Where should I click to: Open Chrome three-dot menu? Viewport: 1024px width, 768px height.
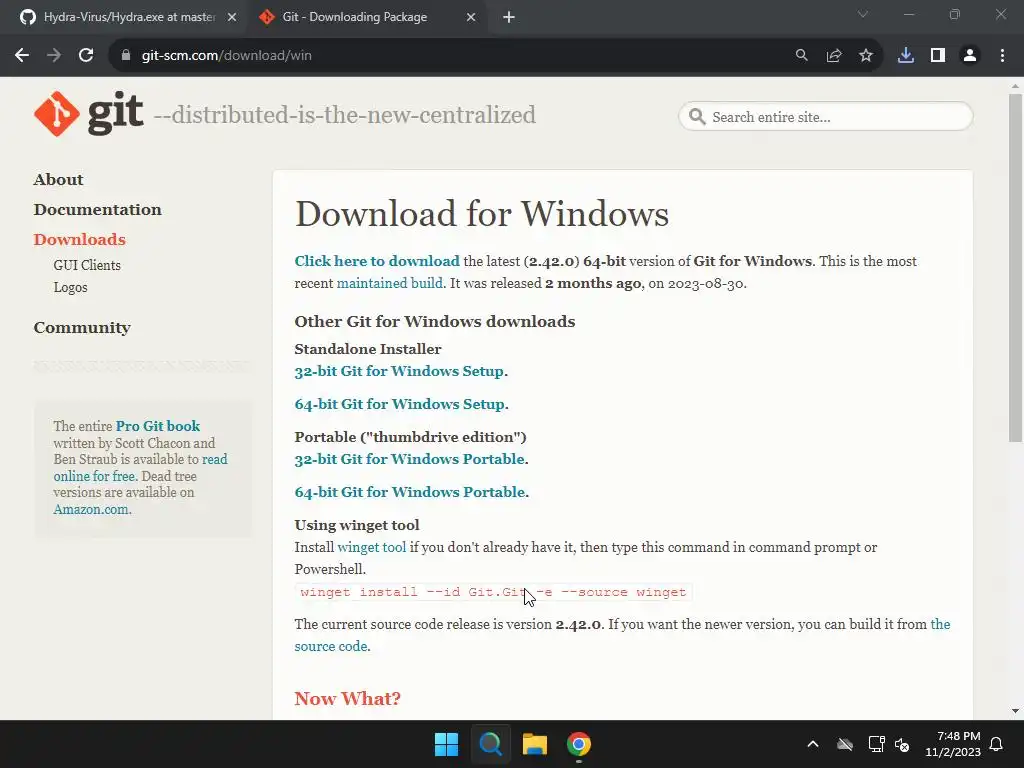[x=1002, y=56]
